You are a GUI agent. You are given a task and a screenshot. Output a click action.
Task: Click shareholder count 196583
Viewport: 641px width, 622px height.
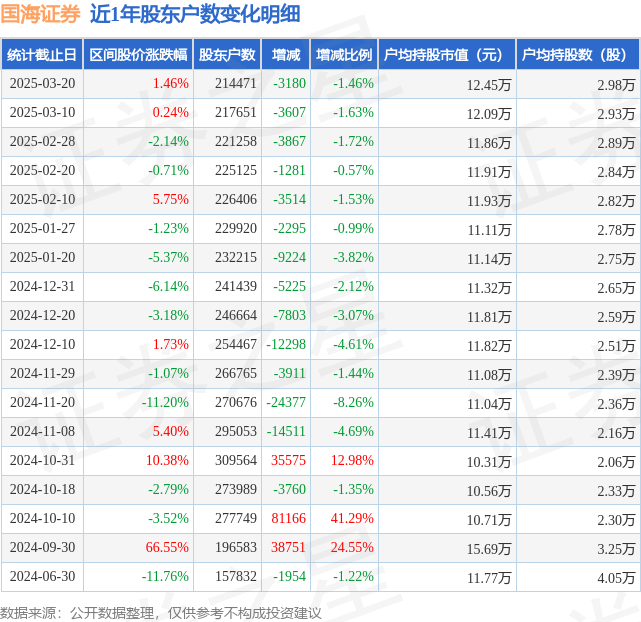236,548
